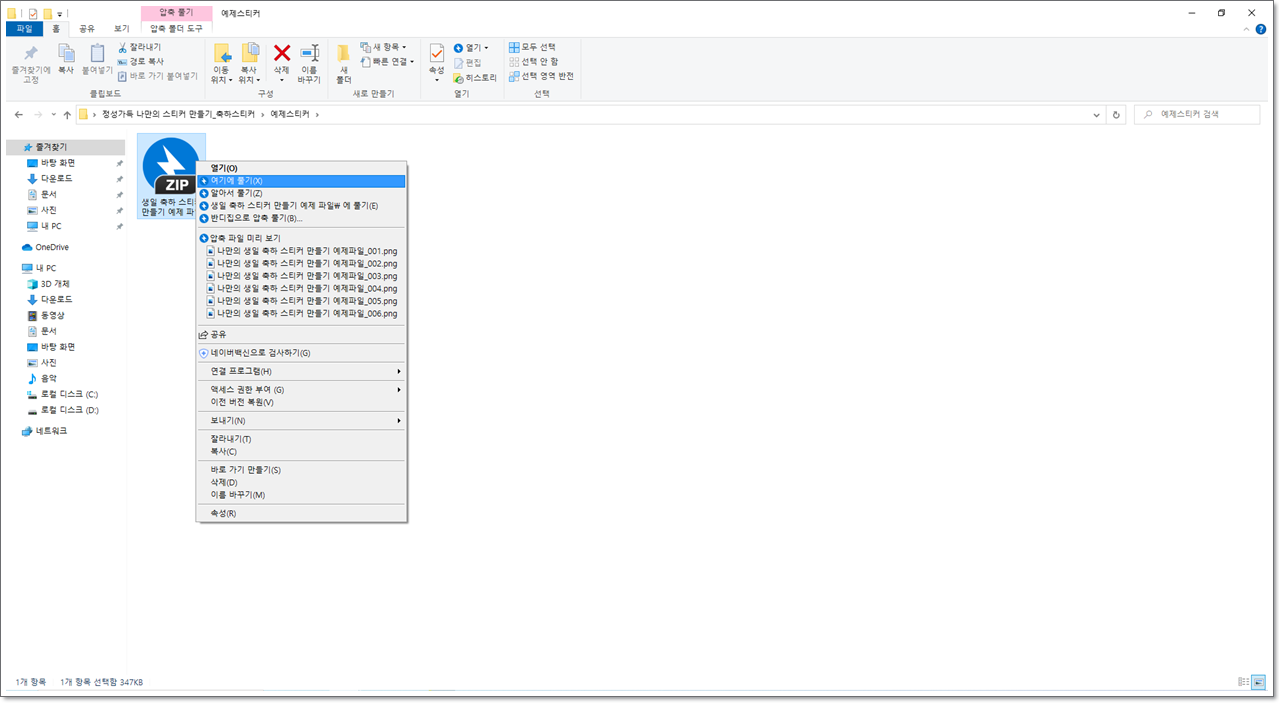Click 바로 가기 붙여넣기 in ribbon
This screenshot has height=703, width=1280.
157,75
